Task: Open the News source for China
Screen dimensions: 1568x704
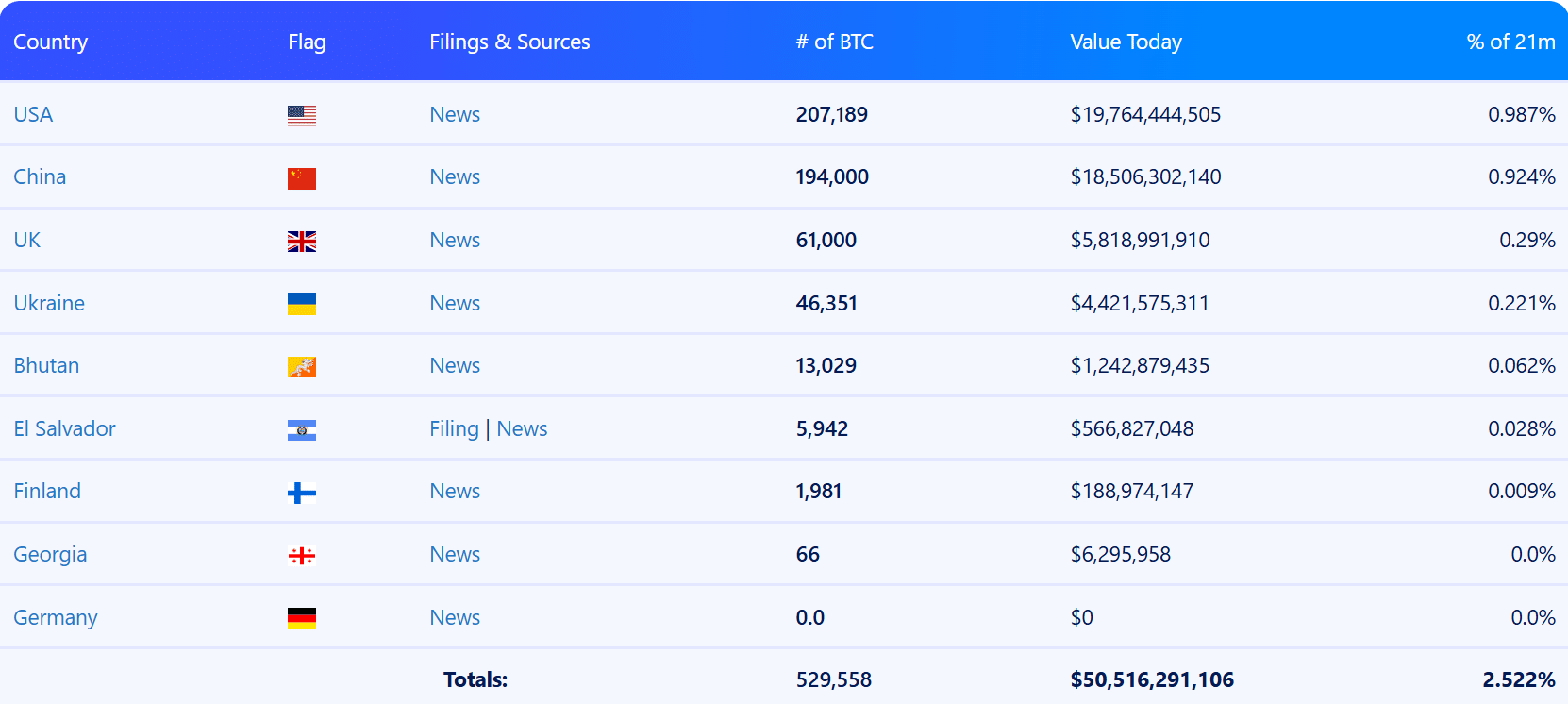Action: click(x=455, y=176)
